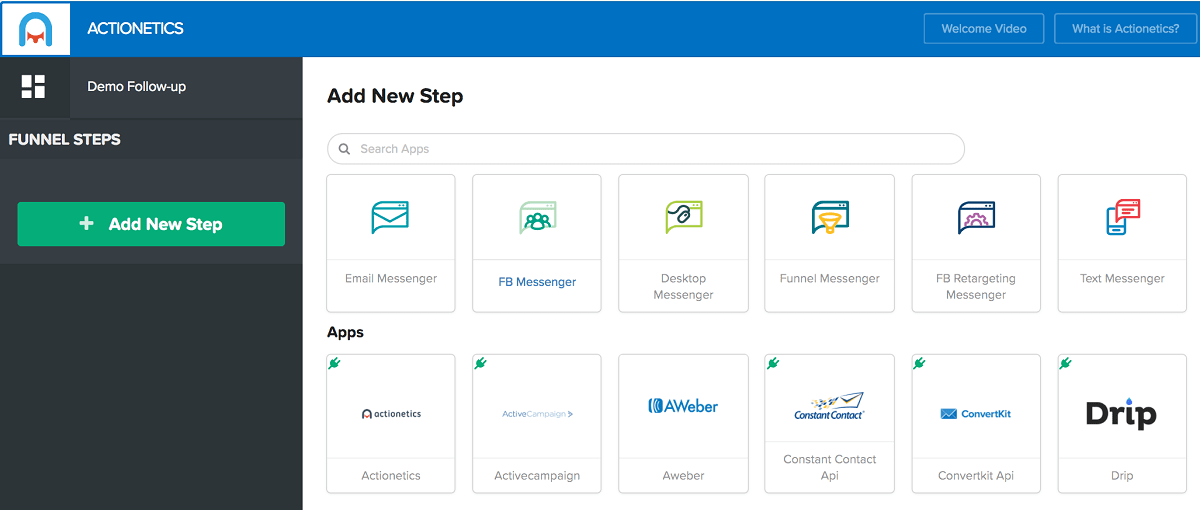Click the search magnifier icon
Viewport: 1200px width, 510px height.
[x=344, y=149]
